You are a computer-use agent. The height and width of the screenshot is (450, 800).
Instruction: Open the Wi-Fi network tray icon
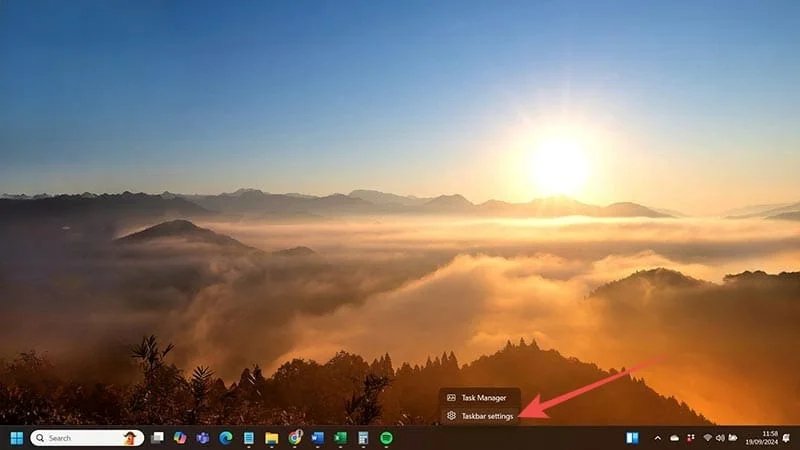coord(707,438)
